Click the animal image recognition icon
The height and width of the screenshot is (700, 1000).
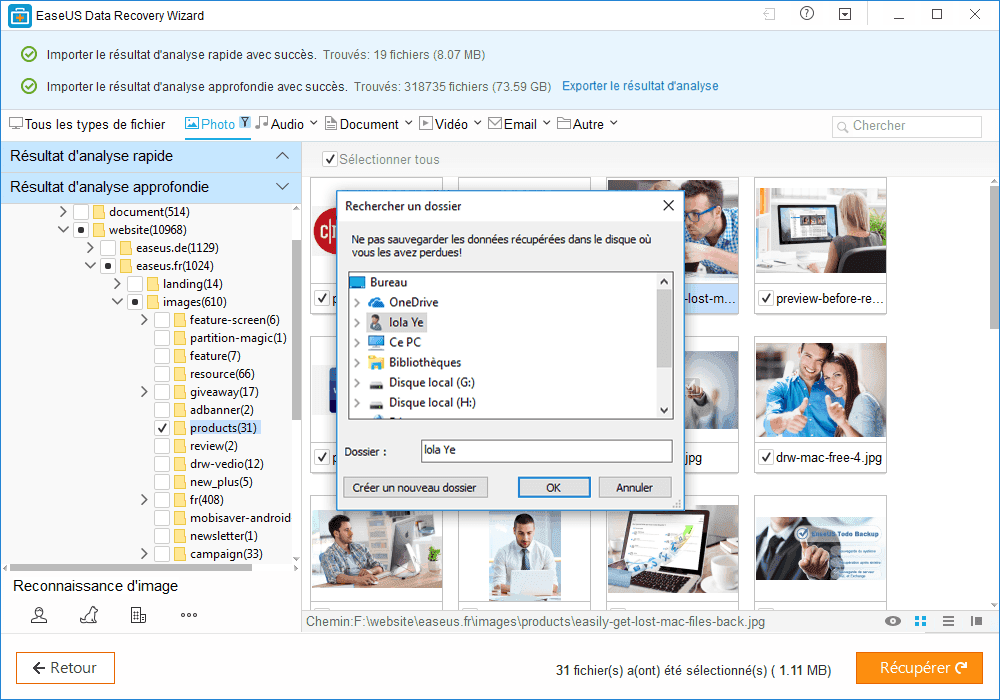[x=89, y=615]
